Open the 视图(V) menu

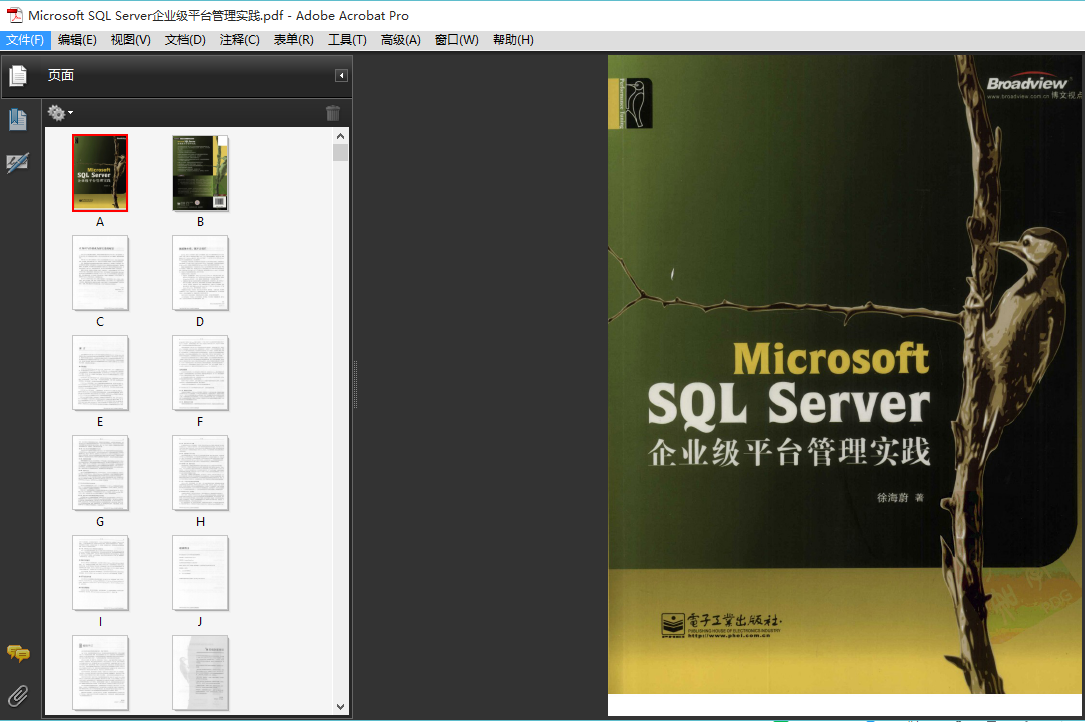(x=130, y=40)
